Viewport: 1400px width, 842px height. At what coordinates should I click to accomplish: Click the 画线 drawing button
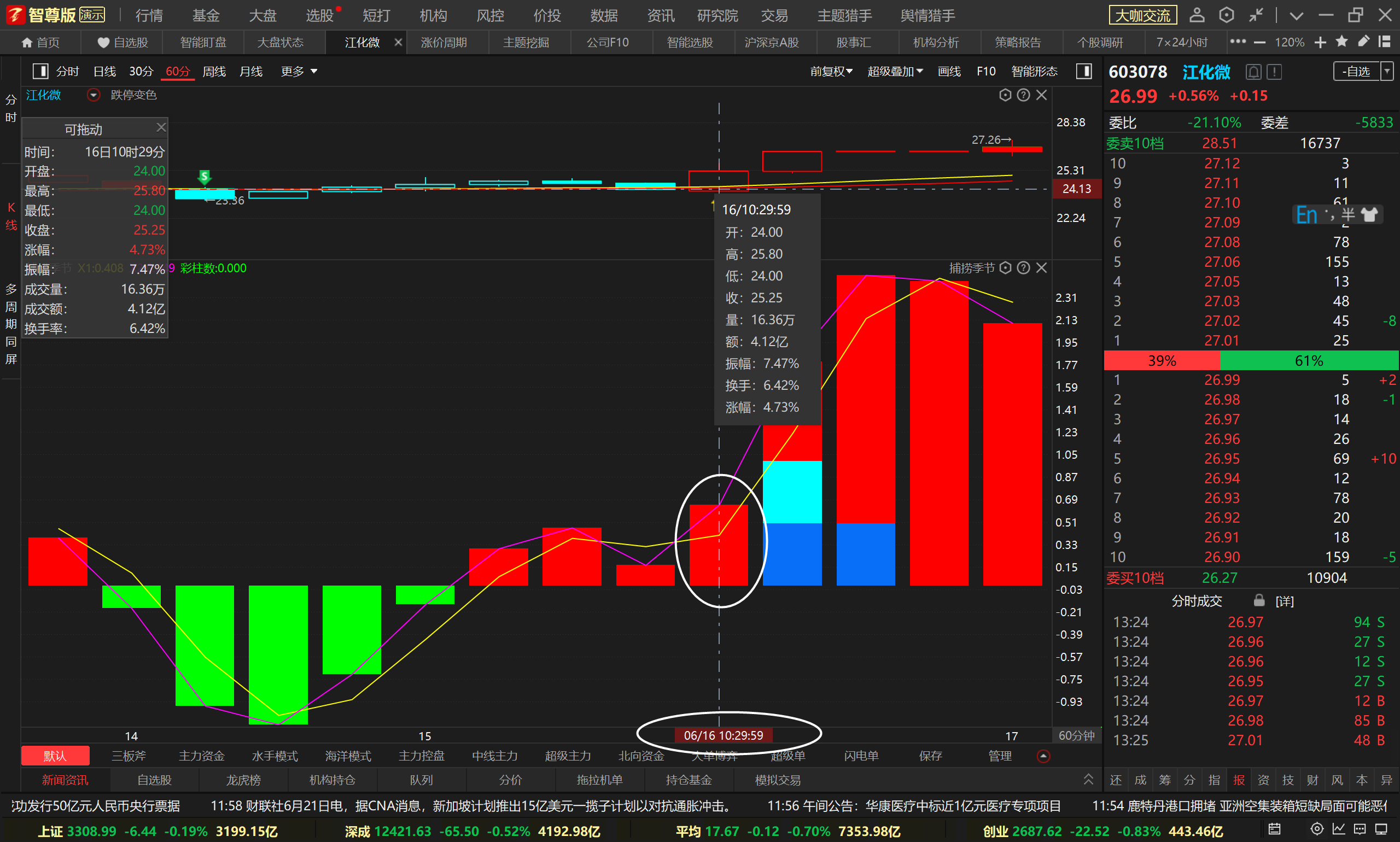pos(949,72)
